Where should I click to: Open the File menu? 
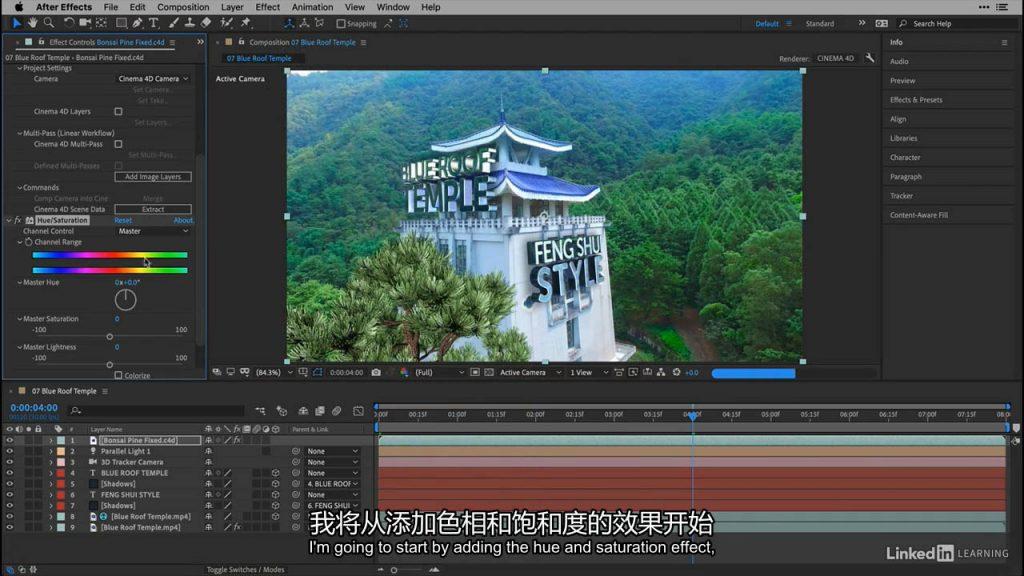click(111, 7)
